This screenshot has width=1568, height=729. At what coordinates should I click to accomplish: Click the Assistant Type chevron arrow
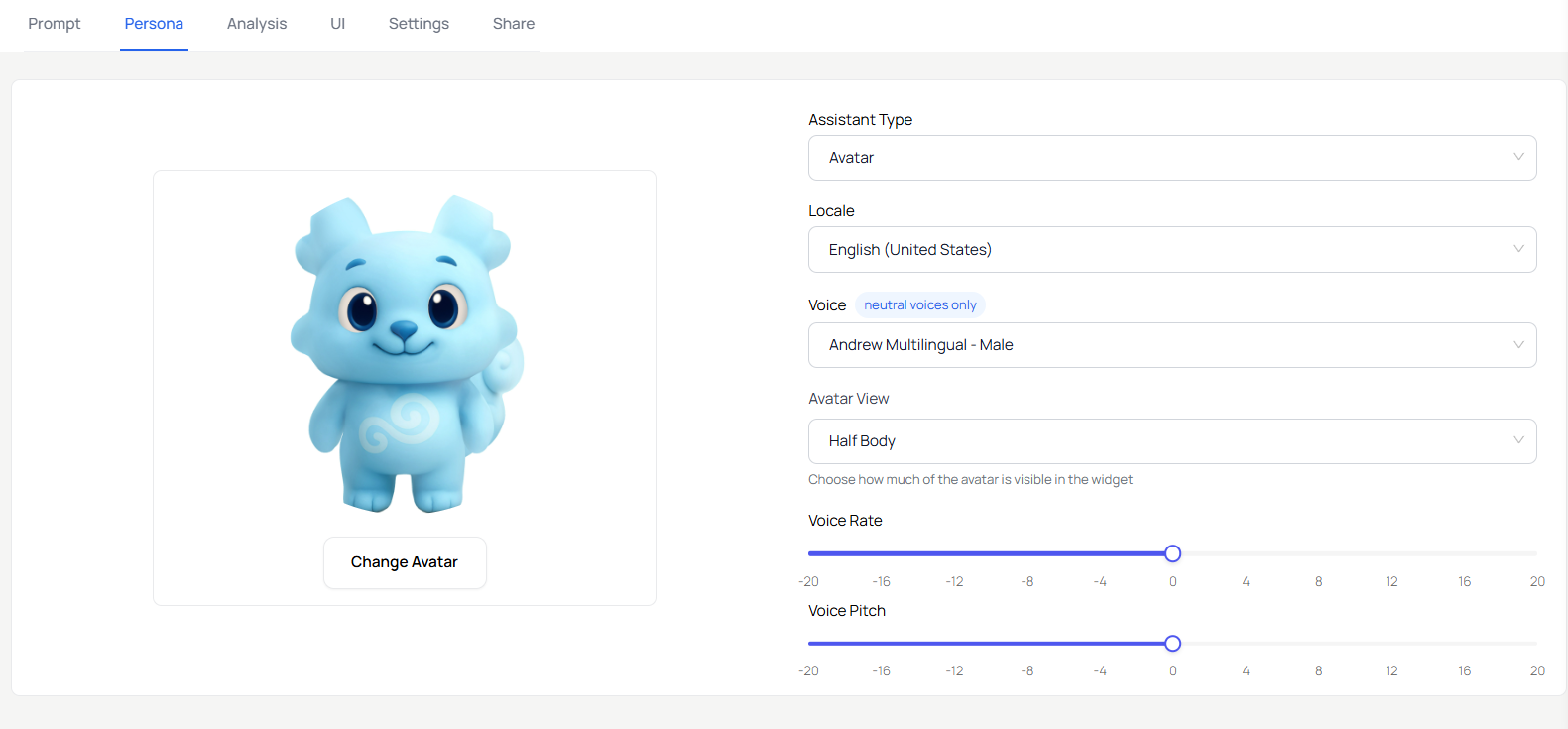point(1517,158)
